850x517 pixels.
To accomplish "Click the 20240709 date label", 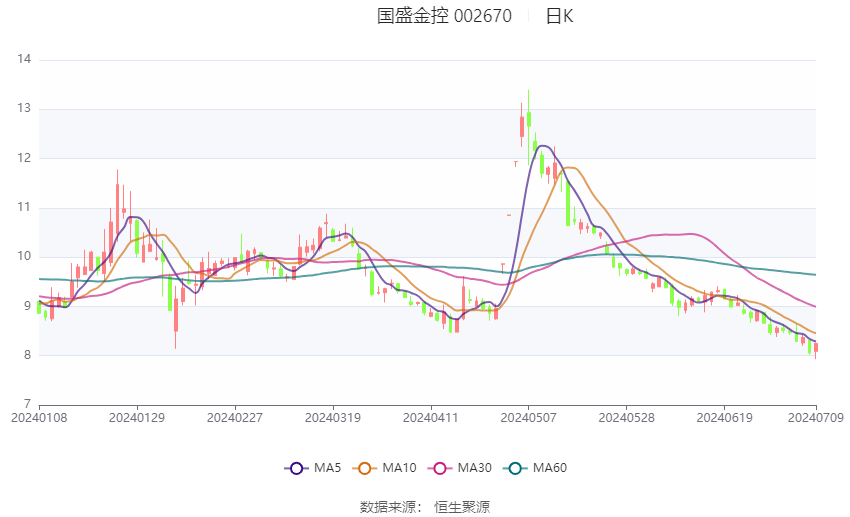I will click(816, 418).
